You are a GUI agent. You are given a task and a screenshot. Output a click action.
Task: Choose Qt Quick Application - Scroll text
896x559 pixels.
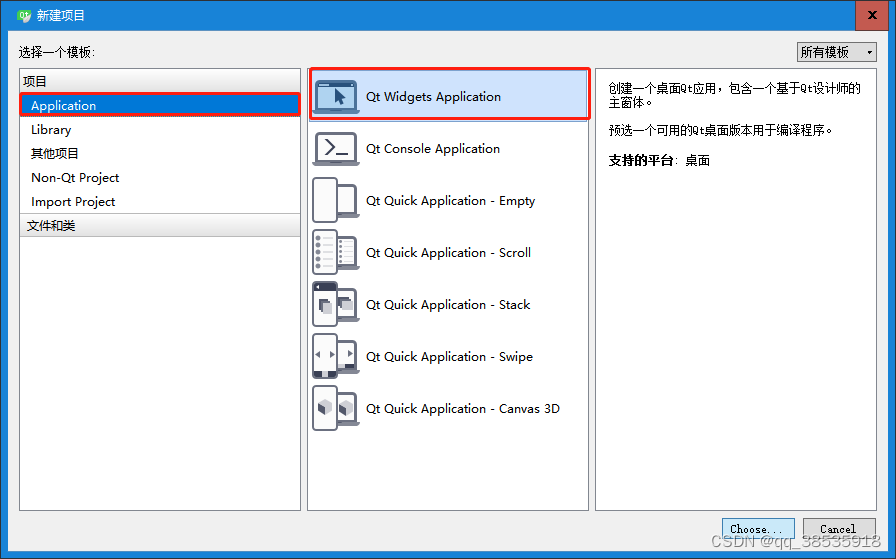point(449,253)
